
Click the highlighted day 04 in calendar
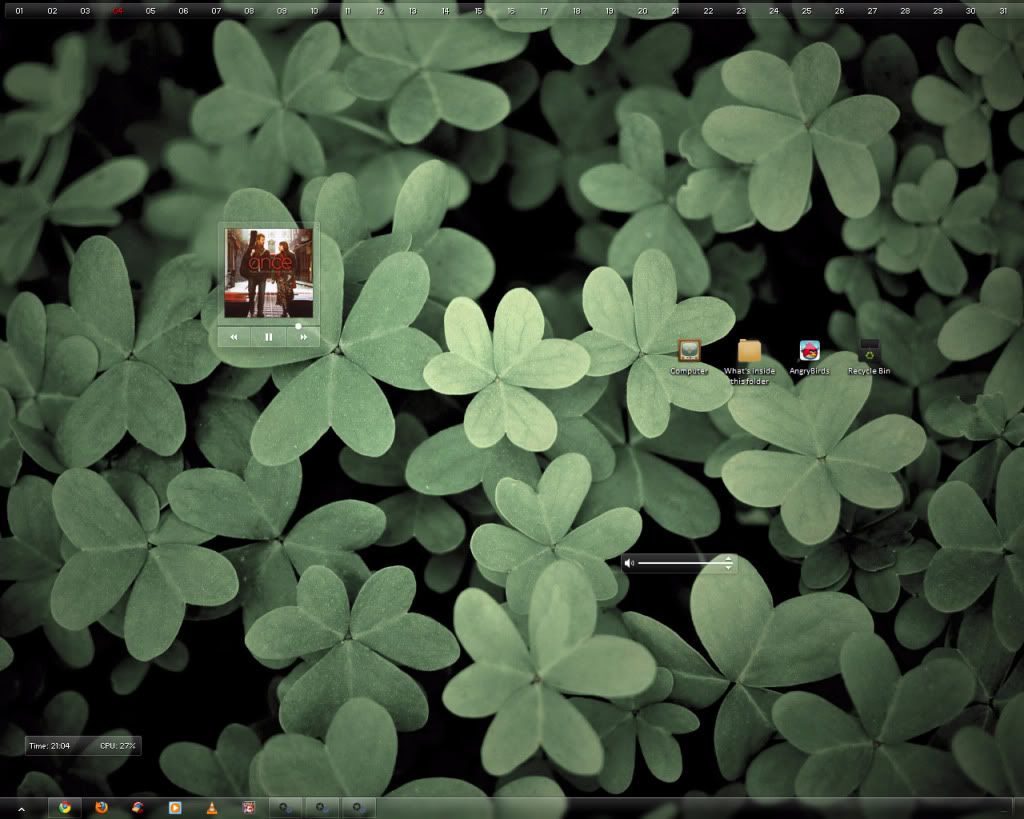tap(118, 11)
